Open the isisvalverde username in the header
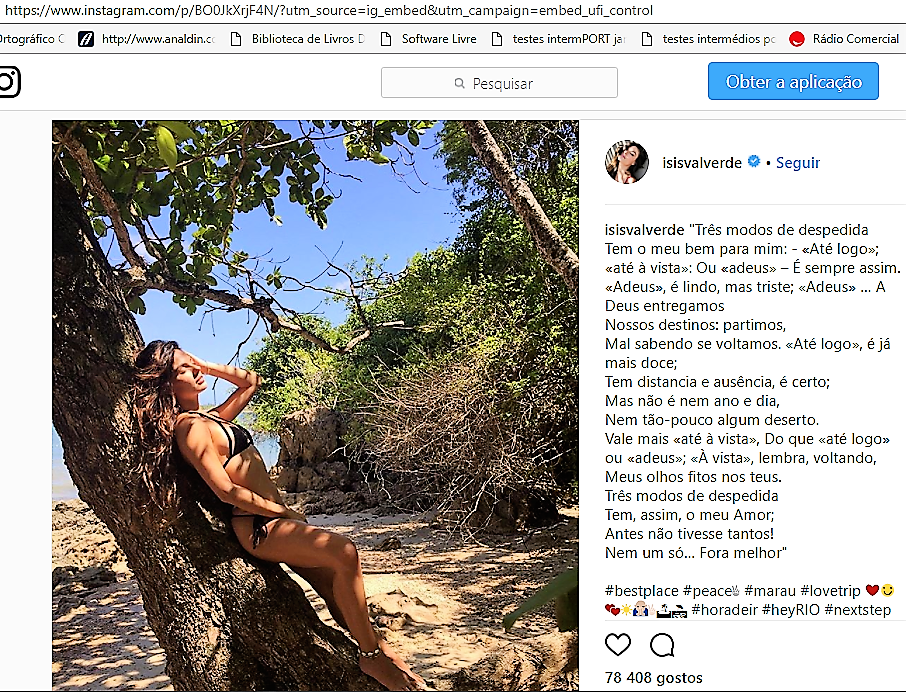 [x=704, y=162]
